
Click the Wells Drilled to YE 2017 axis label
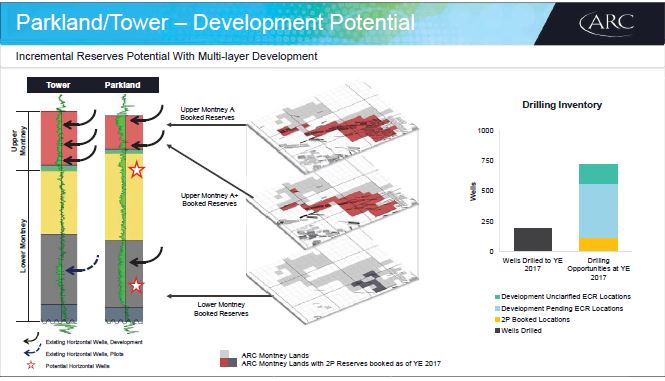pyautogui.click(x=533, y=264)
